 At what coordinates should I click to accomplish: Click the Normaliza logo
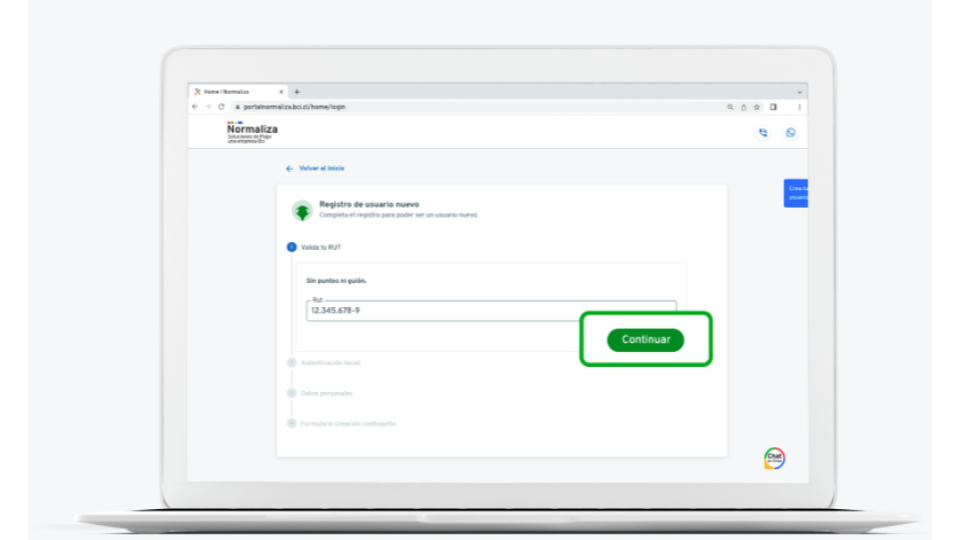252,131
